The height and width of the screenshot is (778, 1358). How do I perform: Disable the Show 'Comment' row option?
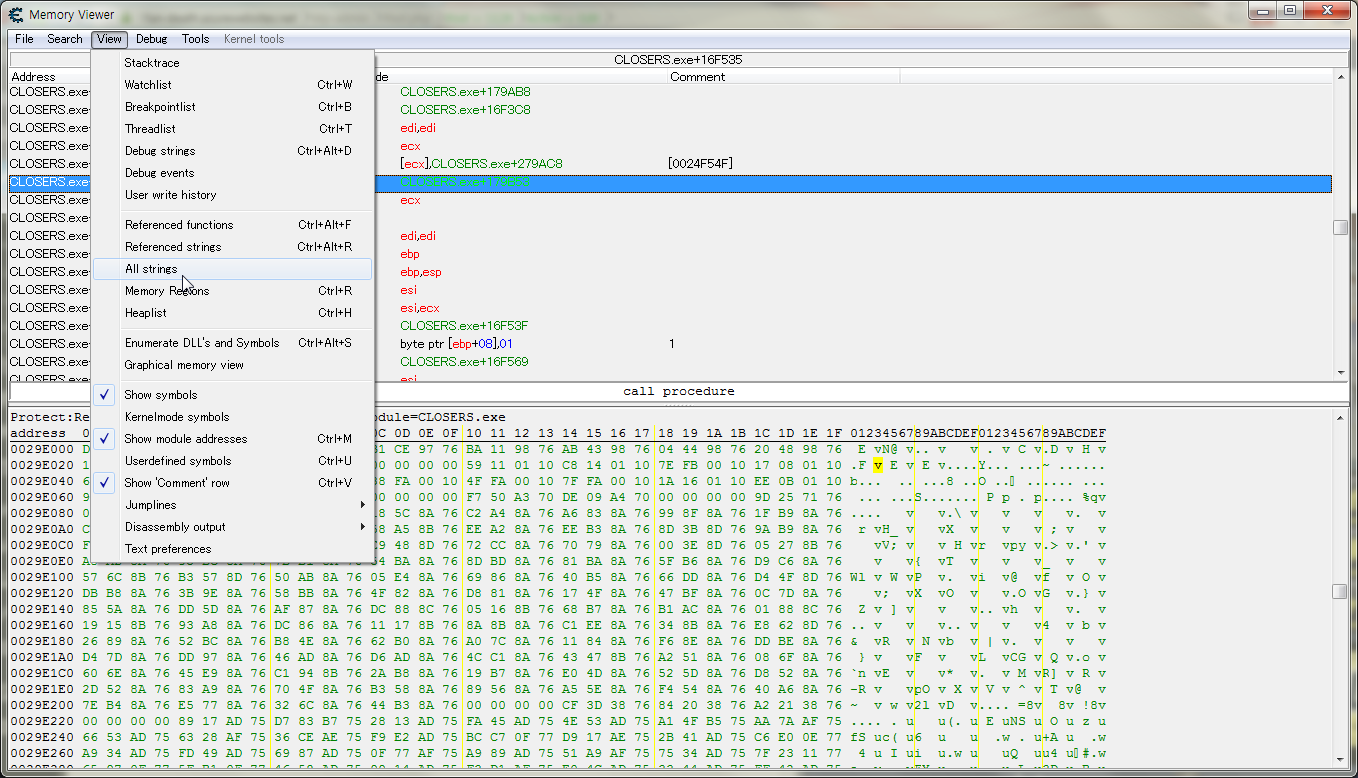[x=176, y=483]
